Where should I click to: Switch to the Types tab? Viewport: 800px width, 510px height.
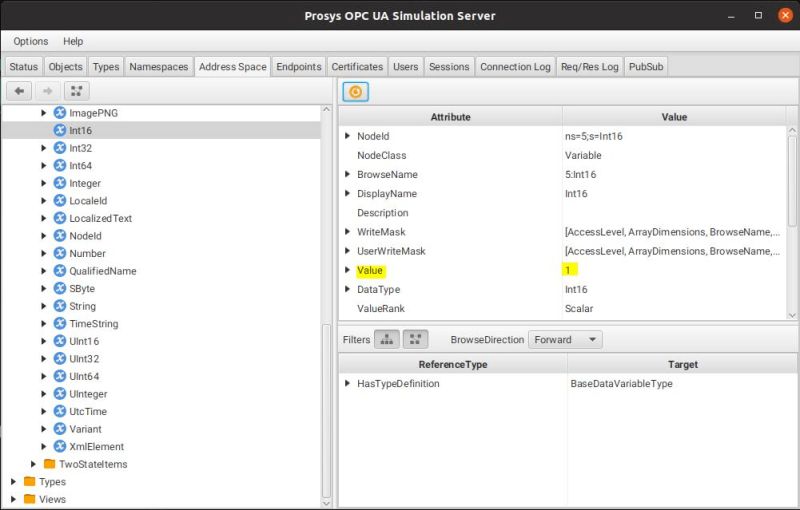pyautogui.click(x=106, y=67)
